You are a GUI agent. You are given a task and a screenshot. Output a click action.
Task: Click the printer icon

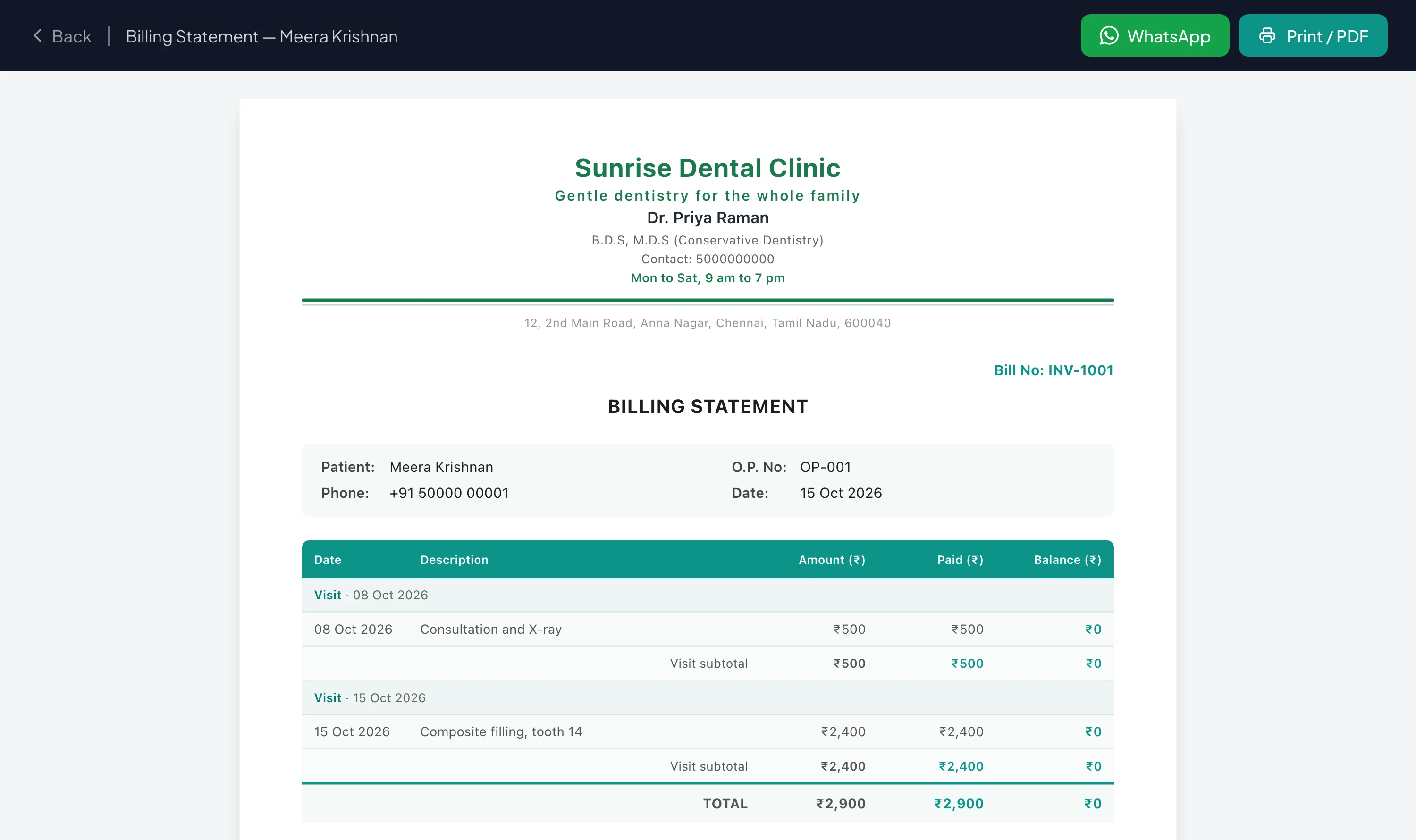pos(1267,36)
